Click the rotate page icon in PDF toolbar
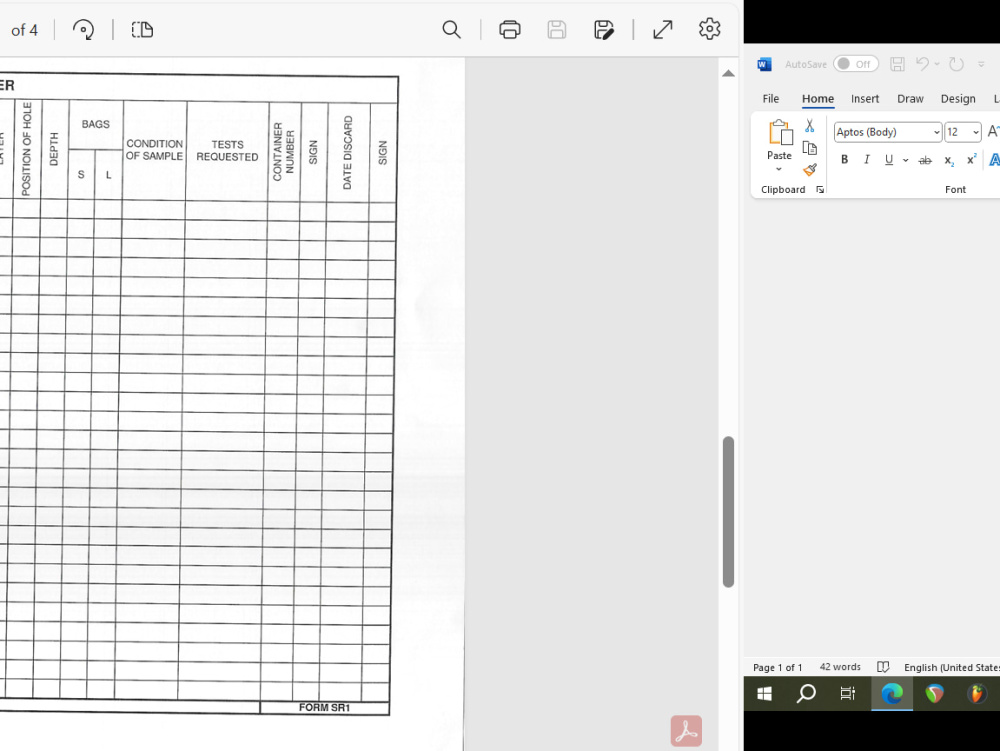Image resolution: width=1000 pixels, height=751 pixels. [x=84, y=29]
